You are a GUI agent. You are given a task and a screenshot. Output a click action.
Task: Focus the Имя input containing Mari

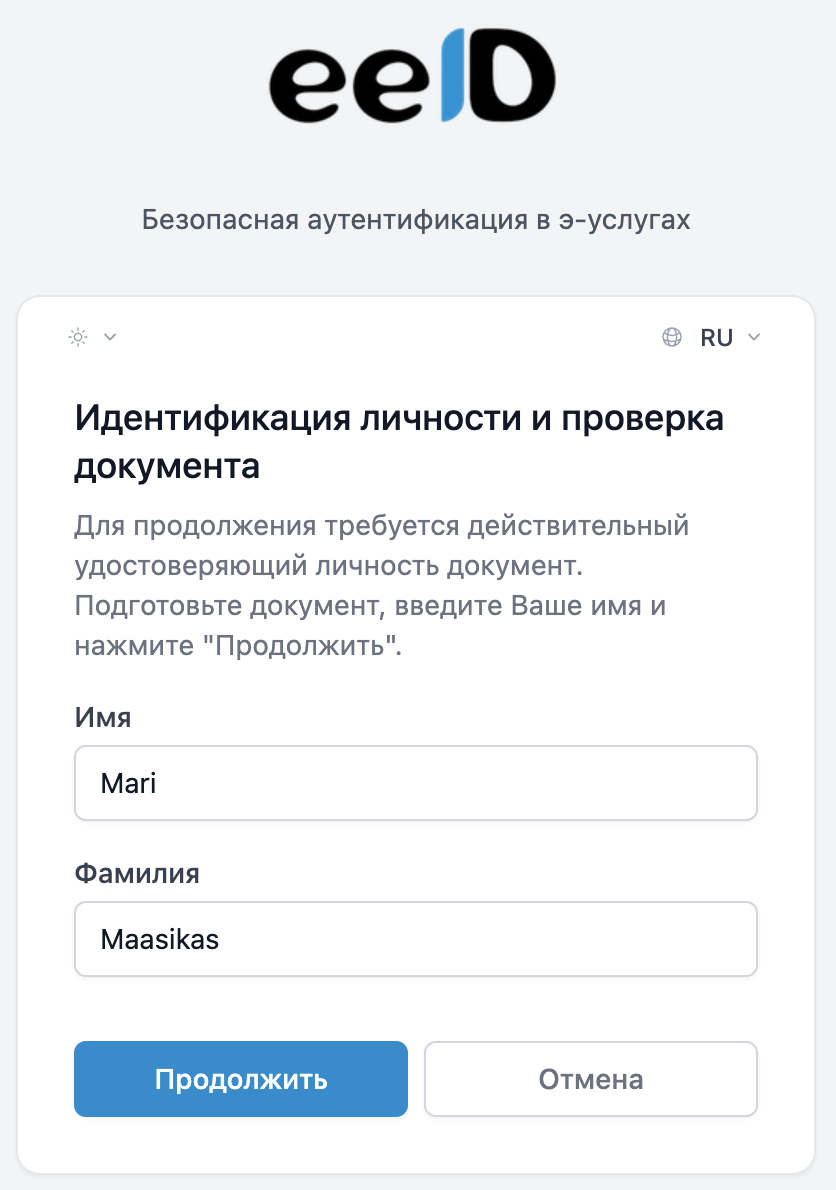tap(415, 783)
